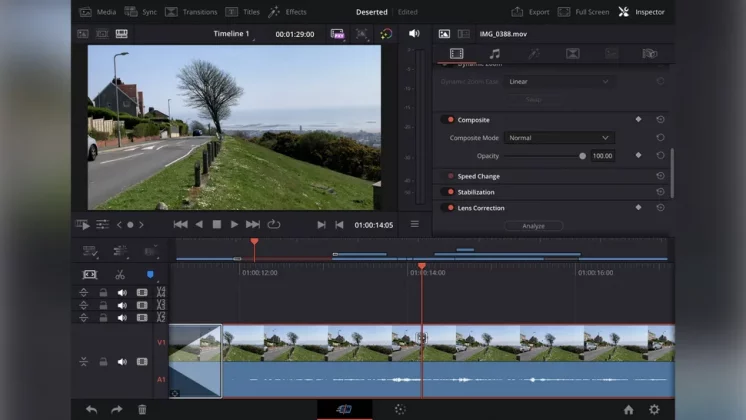Select the razor split clip tool
Screen dimensions: 746x420
point(120,274)
